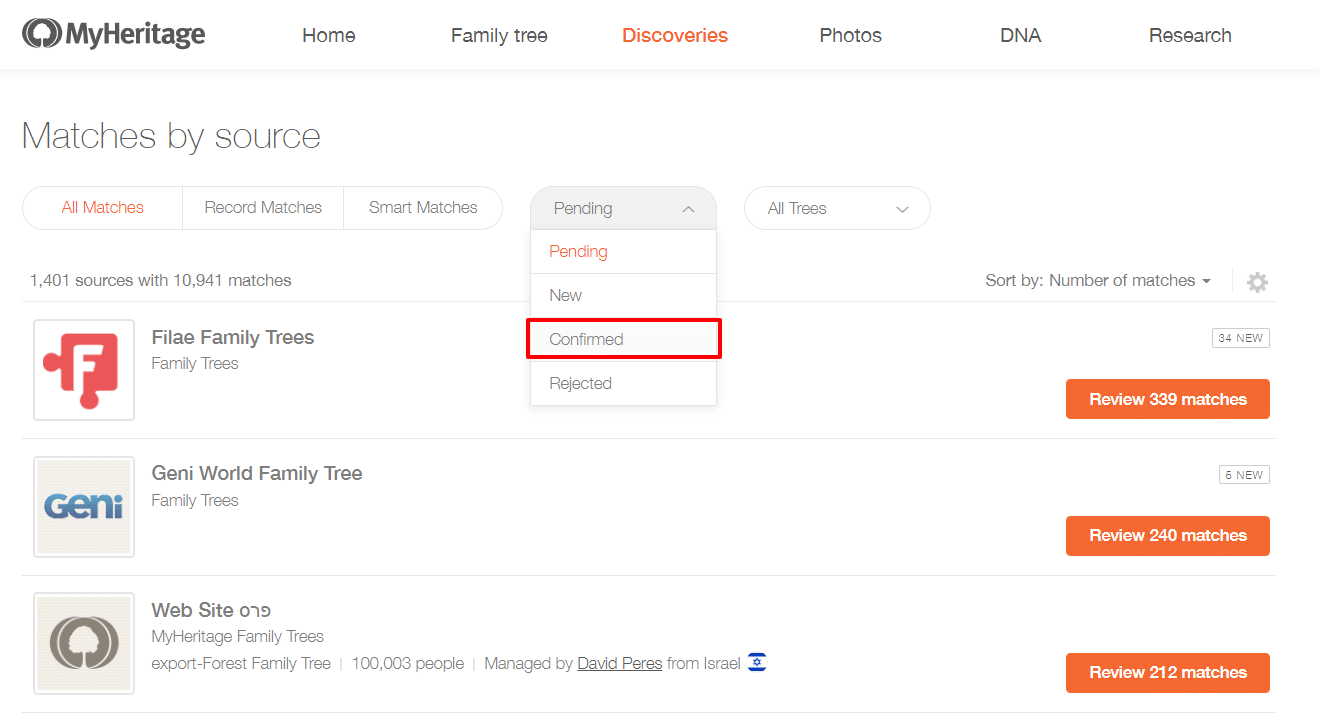The image size is (1319, 724).
Task: Switch to the Smart Matches tab
Action: [423, 208]
